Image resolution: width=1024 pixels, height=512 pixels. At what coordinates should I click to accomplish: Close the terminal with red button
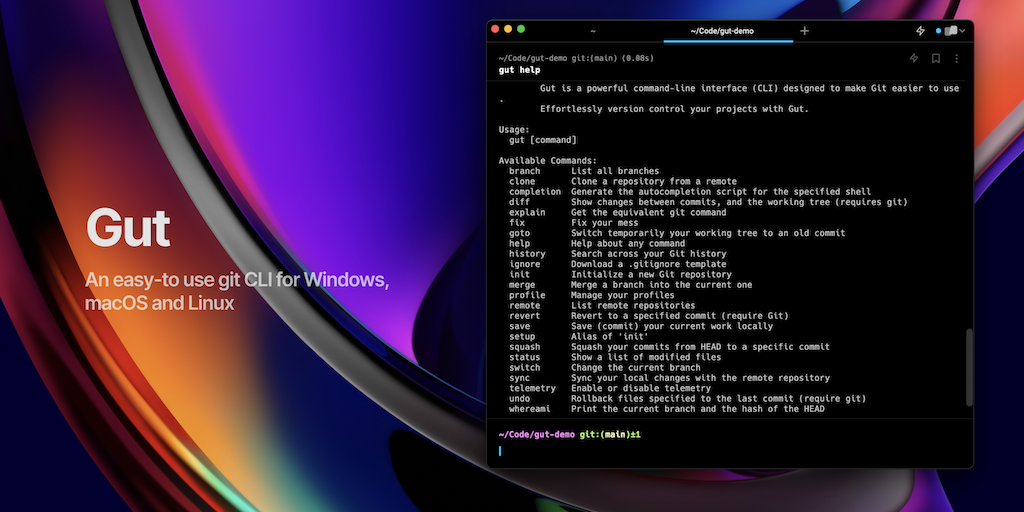click(x=495, y=30)
